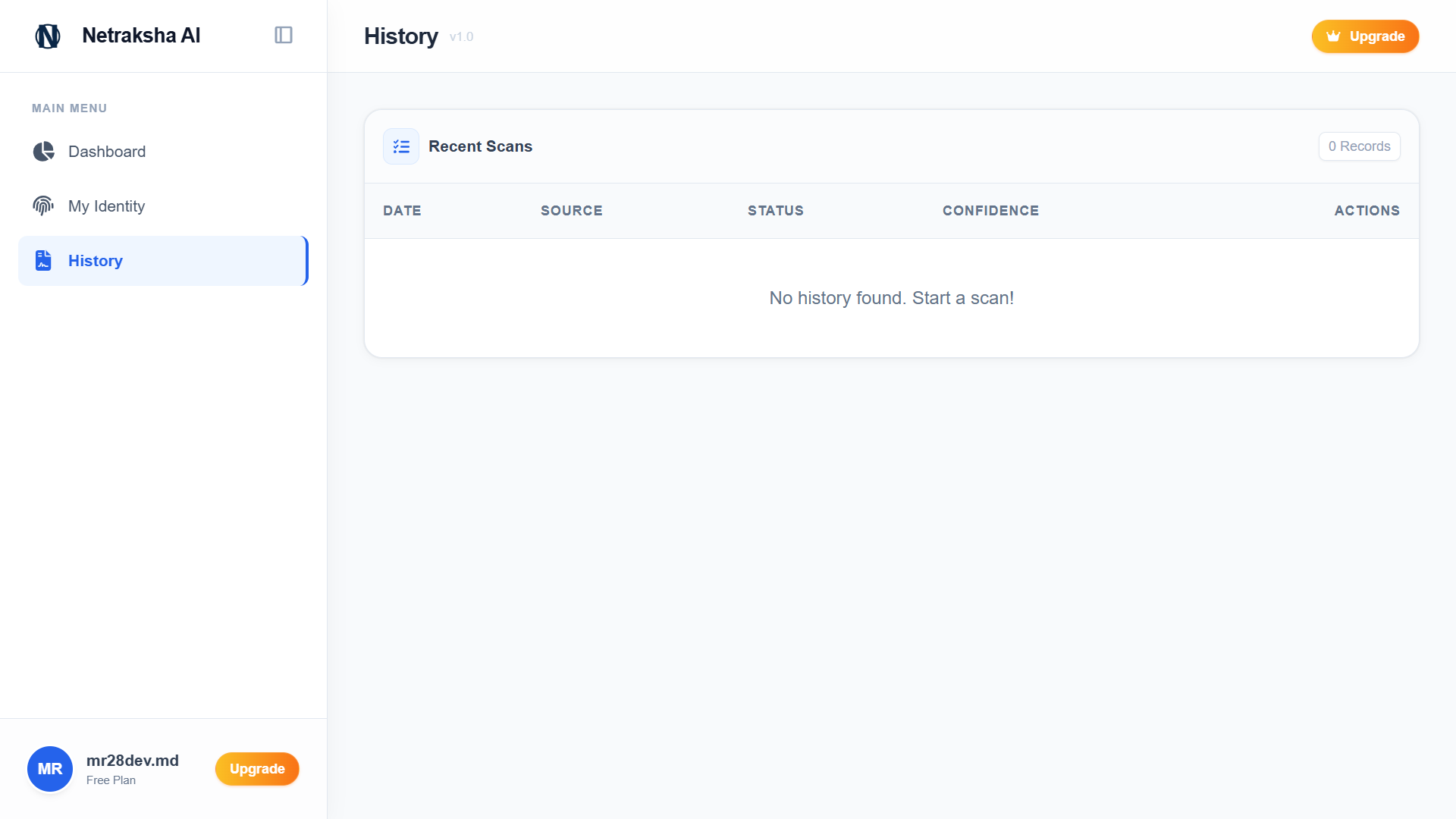
Task: Click the Netraksha AI brand name
Action: pos(141,36)
